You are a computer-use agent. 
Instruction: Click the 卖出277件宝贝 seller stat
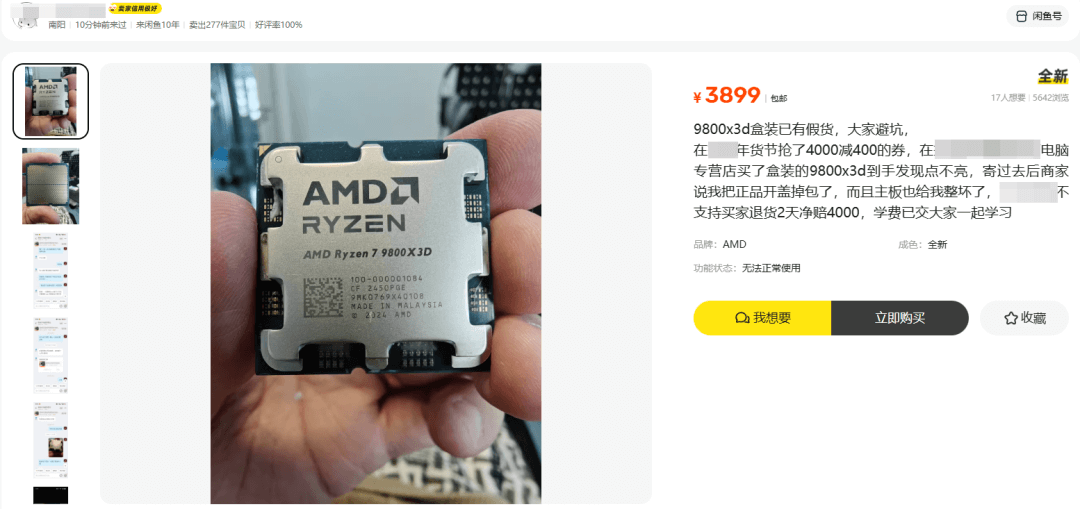tap(218, 25)
